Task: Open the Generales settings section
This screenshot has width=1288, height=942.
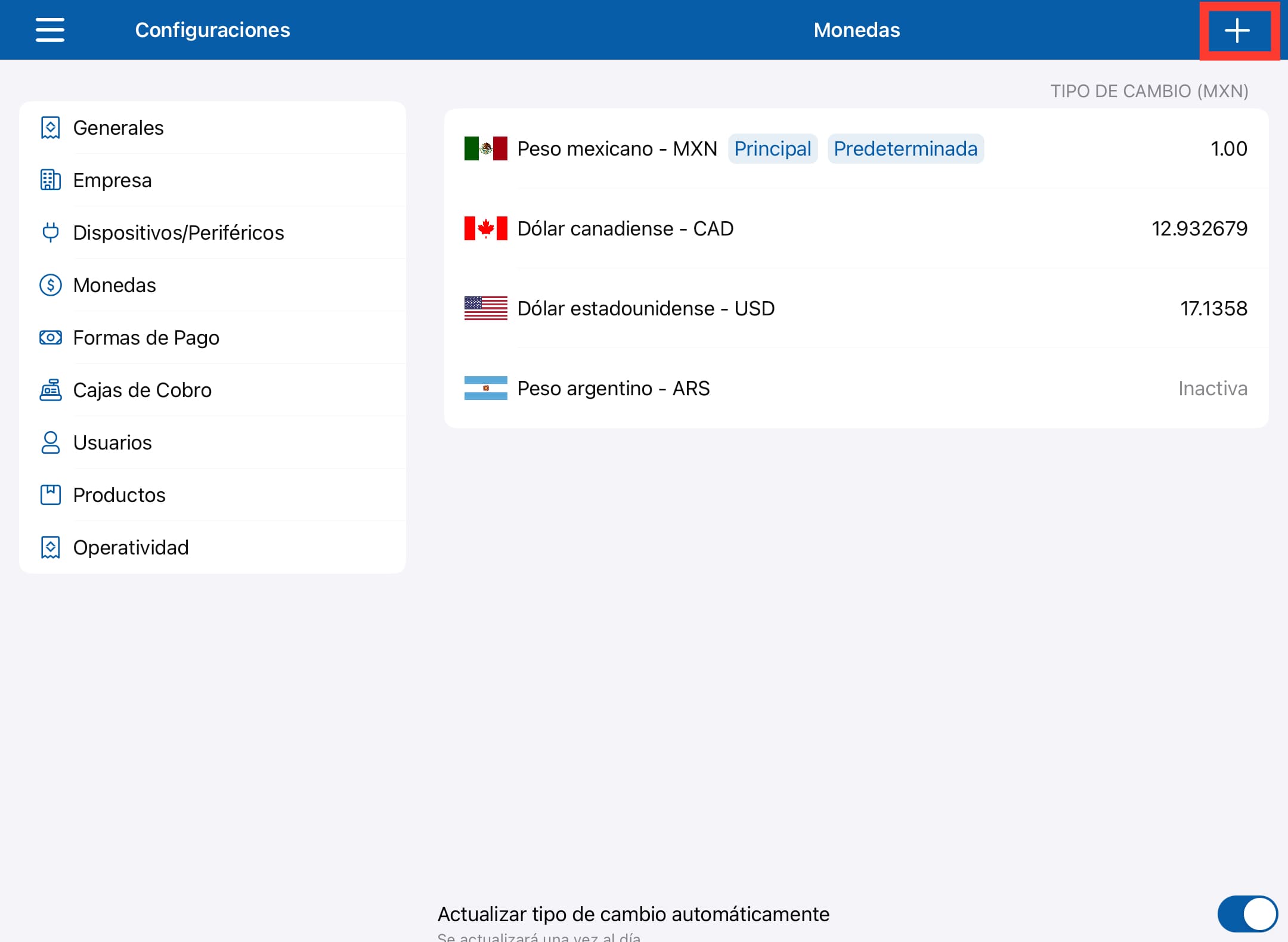Action: pos(213,128)
